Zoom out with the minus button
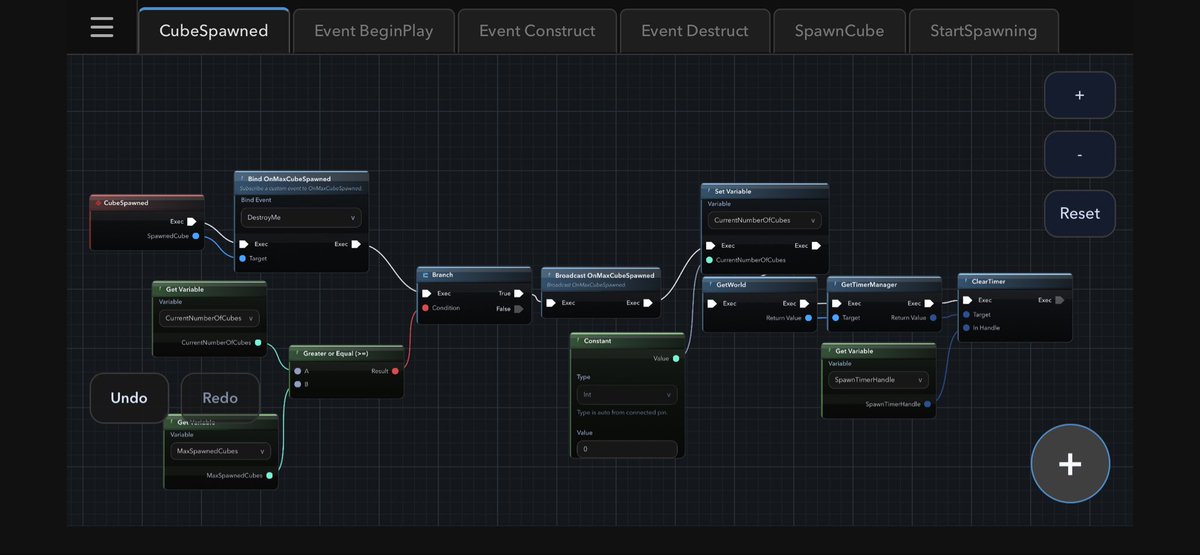The height and width of the screenshot is (555, 1200). (1080, 155)
